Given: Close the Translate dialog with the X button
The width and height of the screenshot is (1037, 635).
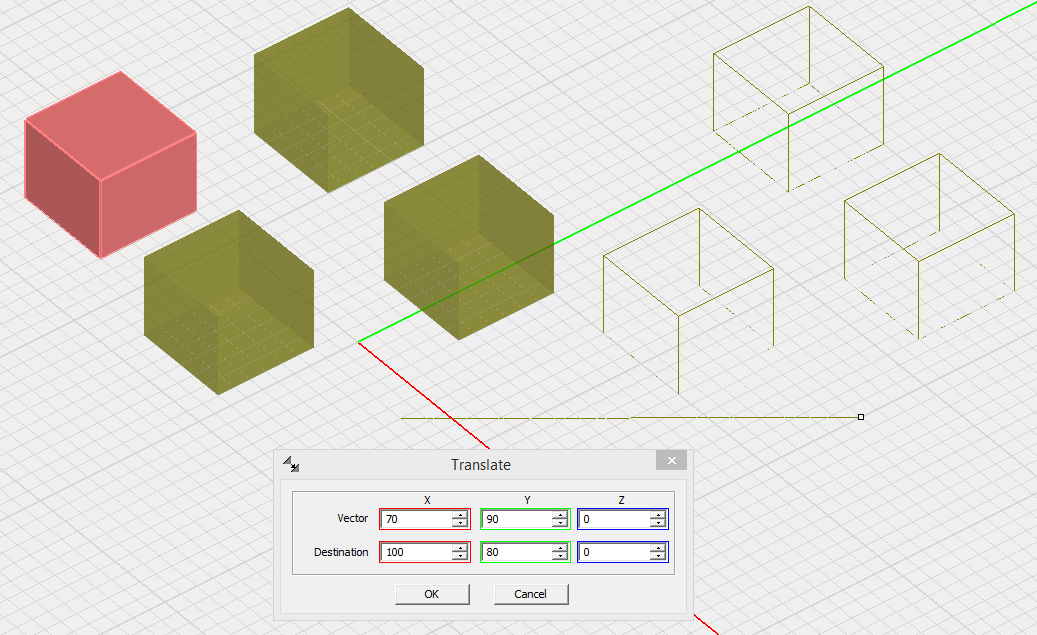Looking at the screenshot, I should coord(671,461).
